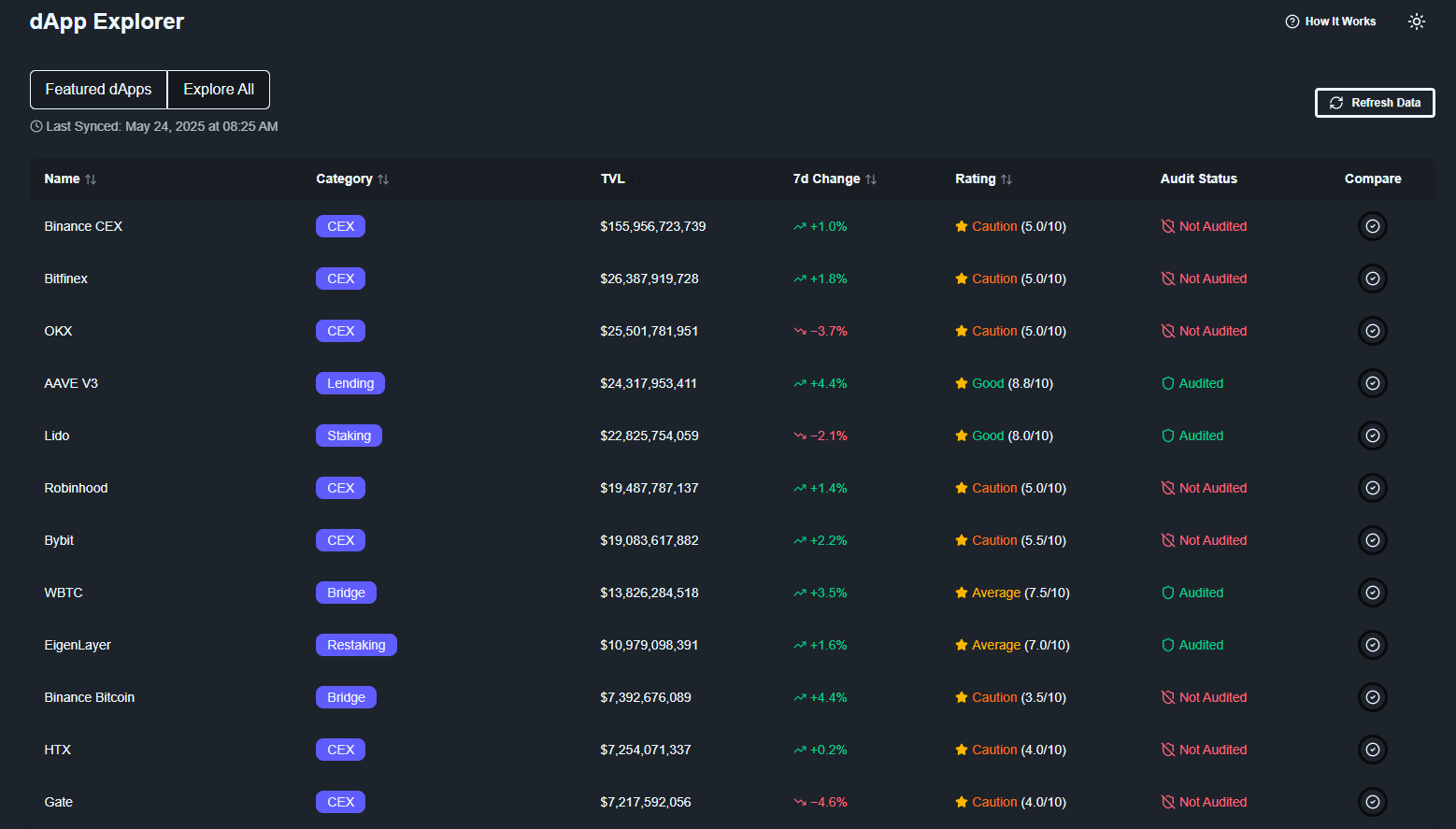Toggle compare for AAVE V3
The height and width of the screenshot is (829, 1456).
(x=1373, y=383)
